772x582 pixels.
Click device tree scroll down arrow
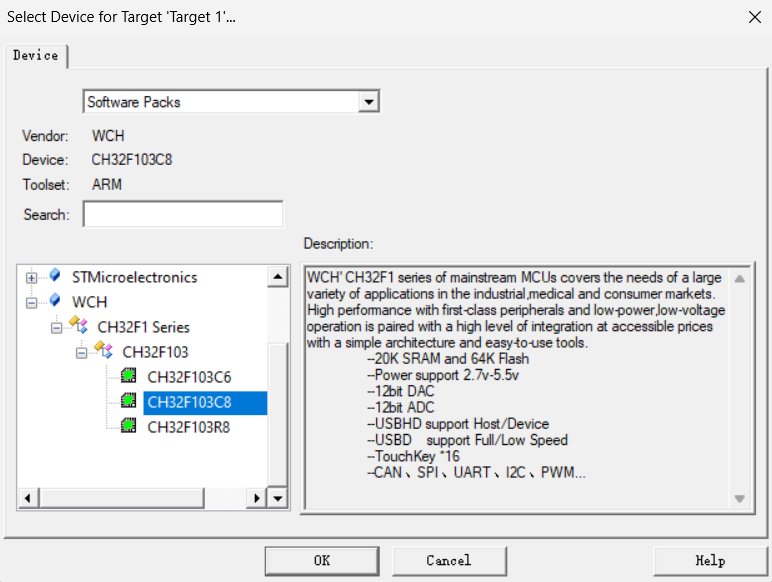pyautogui.click(x=278, y=498)
